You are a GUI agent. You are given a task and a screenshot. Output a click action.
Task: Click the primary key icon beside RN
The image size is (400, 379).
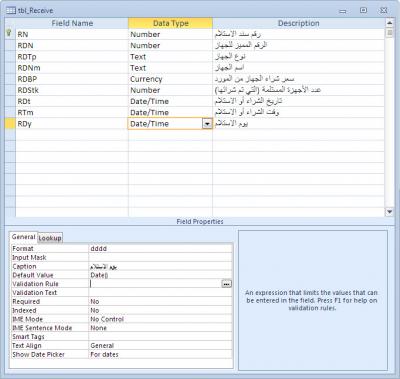(9, 33)
